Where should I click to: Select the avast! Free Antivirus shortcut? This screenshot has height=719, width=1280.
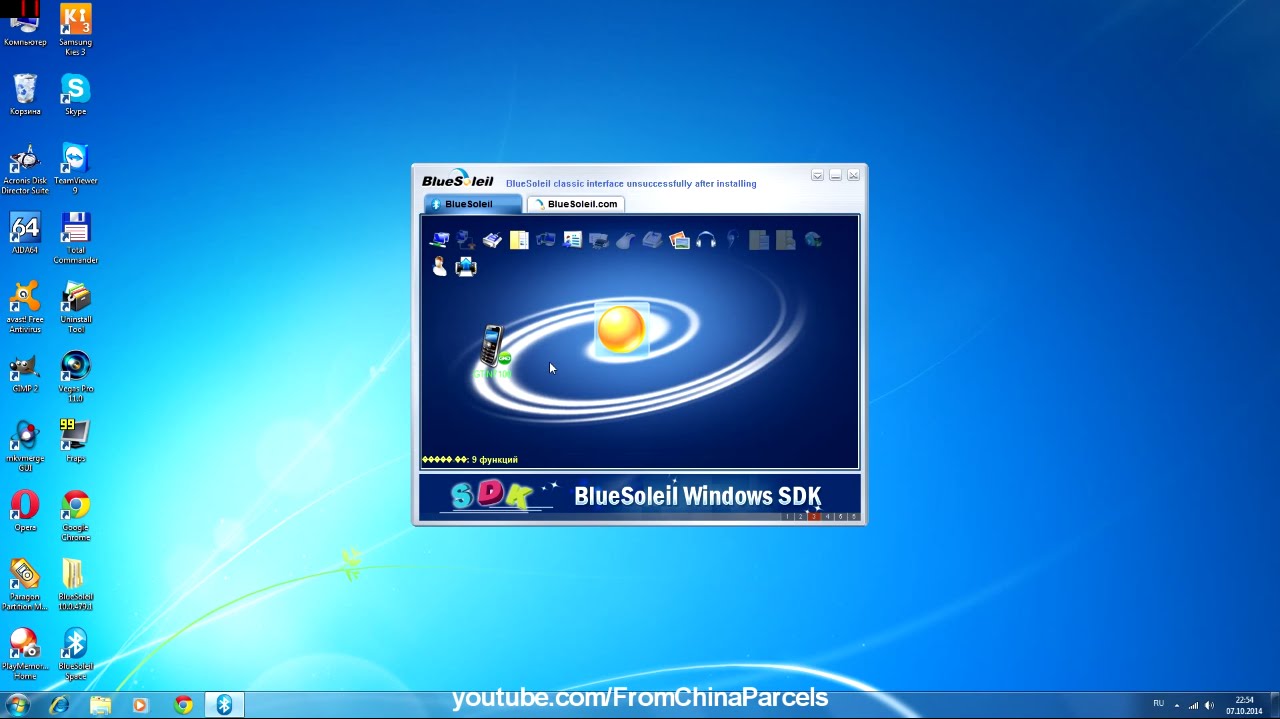coord(25,307)
